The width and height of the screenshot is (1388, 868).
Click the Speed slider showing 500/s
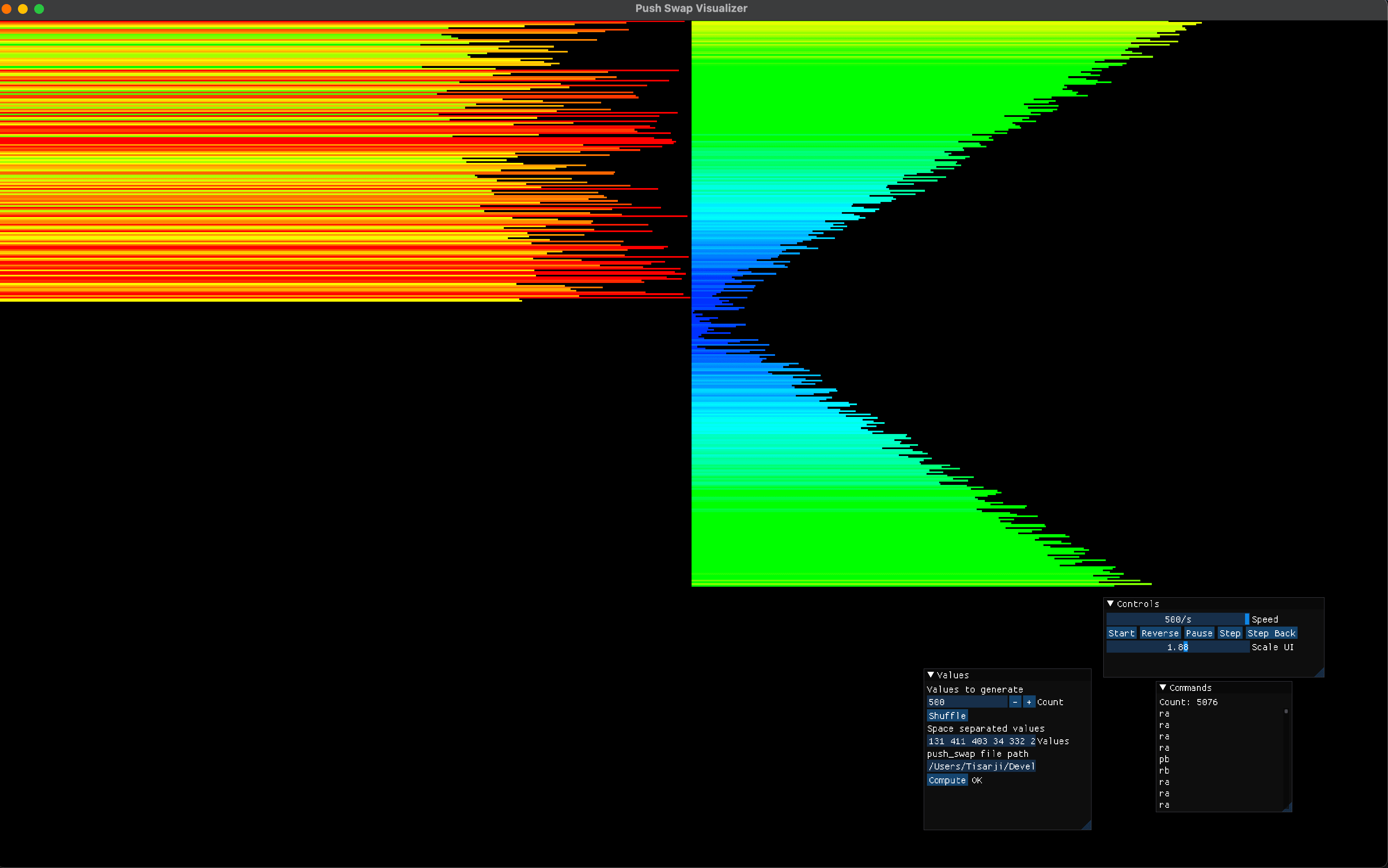click(x=1177, y=619)
